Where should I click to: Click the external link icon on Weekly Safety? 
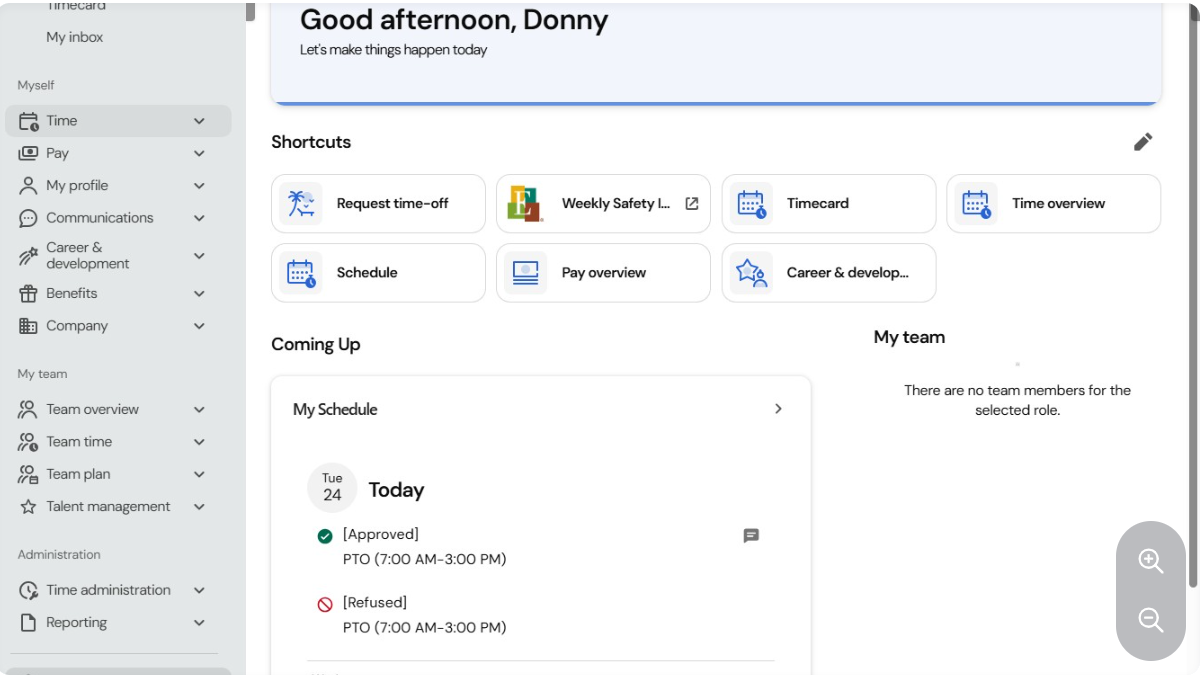[x=691, y=203]
